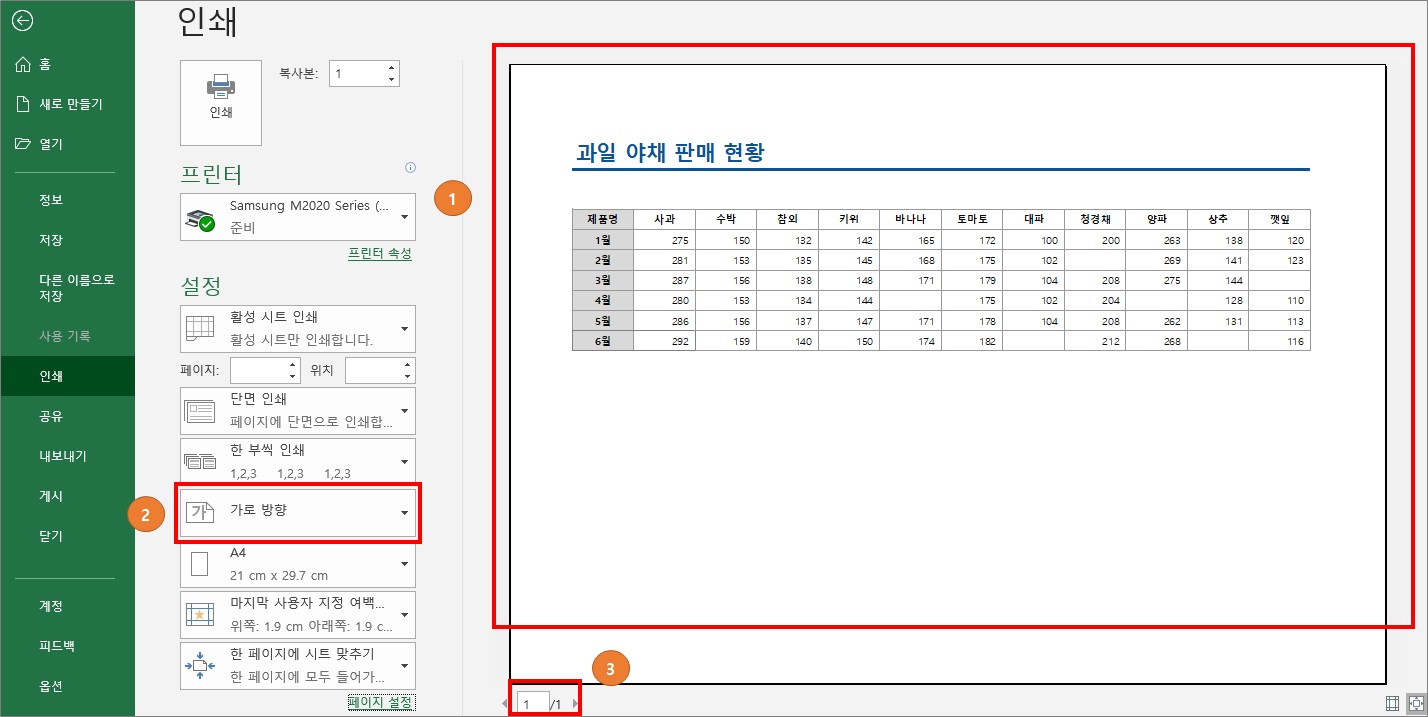Click the printer info icon
Viewport: 1428px width, 717px height.
pyautogui.click(x=410, y=168)
